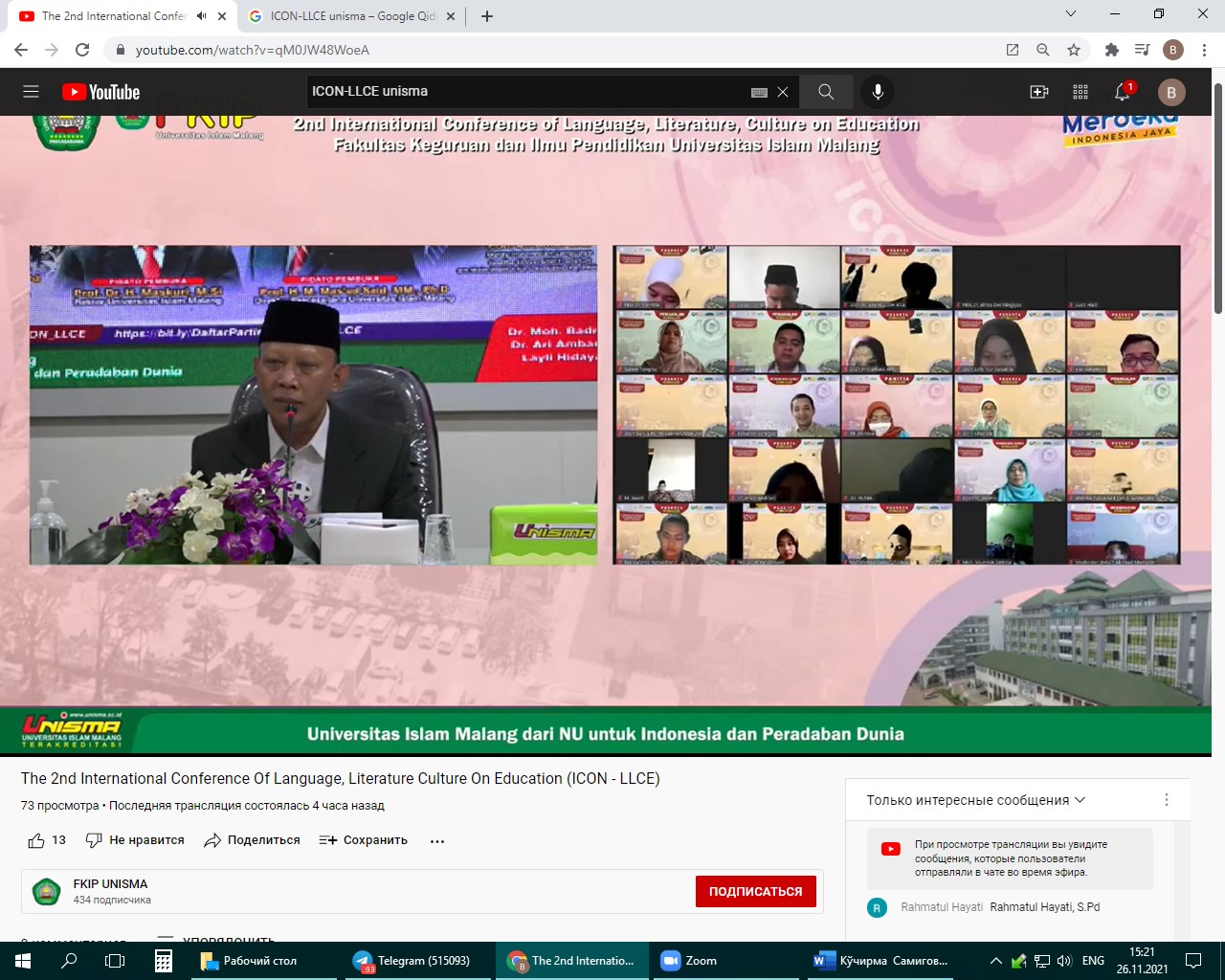Click the YouTube logo to go home
Screen dimensions: 1225x980
pos(100,92)
